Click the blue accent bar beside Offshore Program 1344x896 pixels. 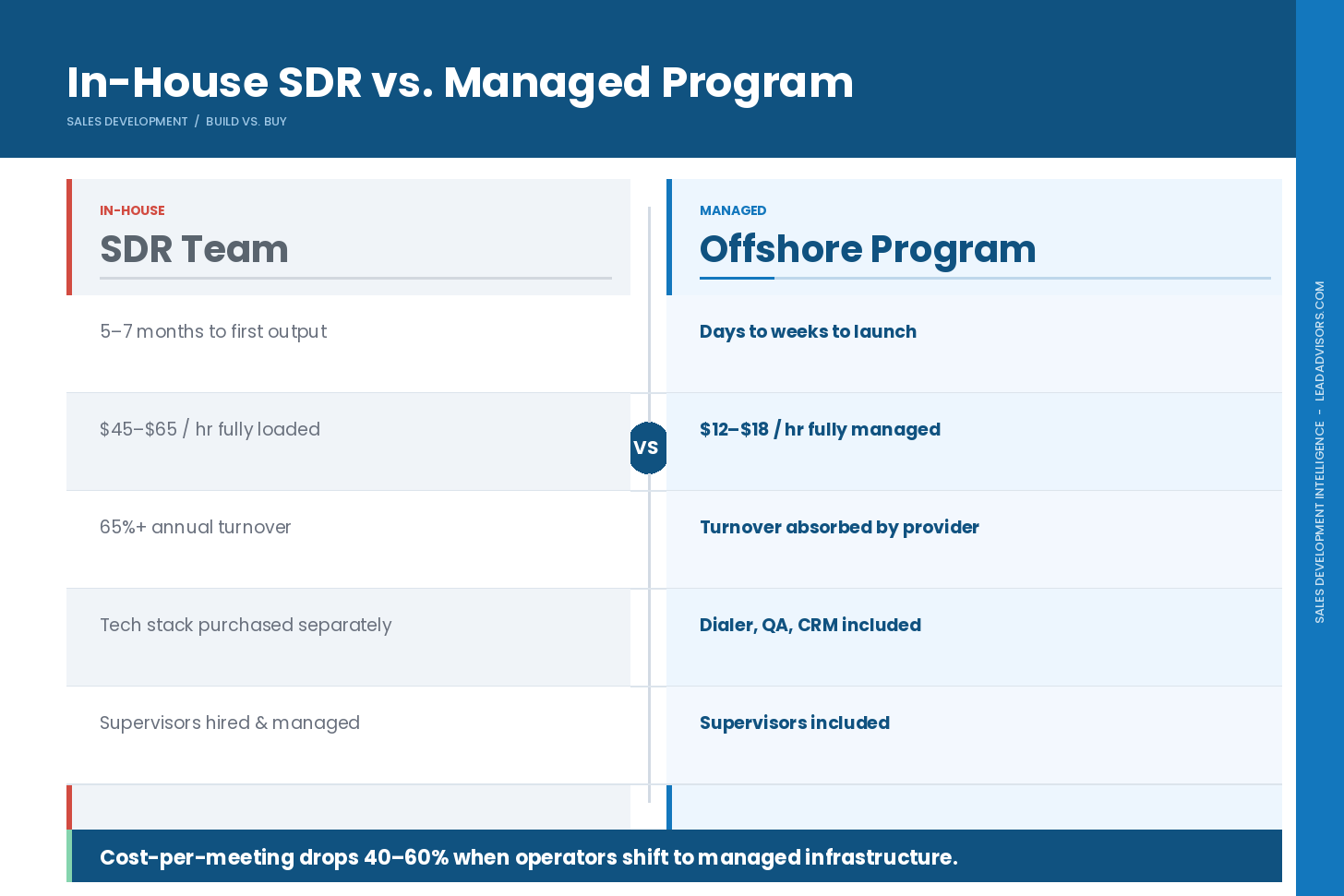[669, 237]
